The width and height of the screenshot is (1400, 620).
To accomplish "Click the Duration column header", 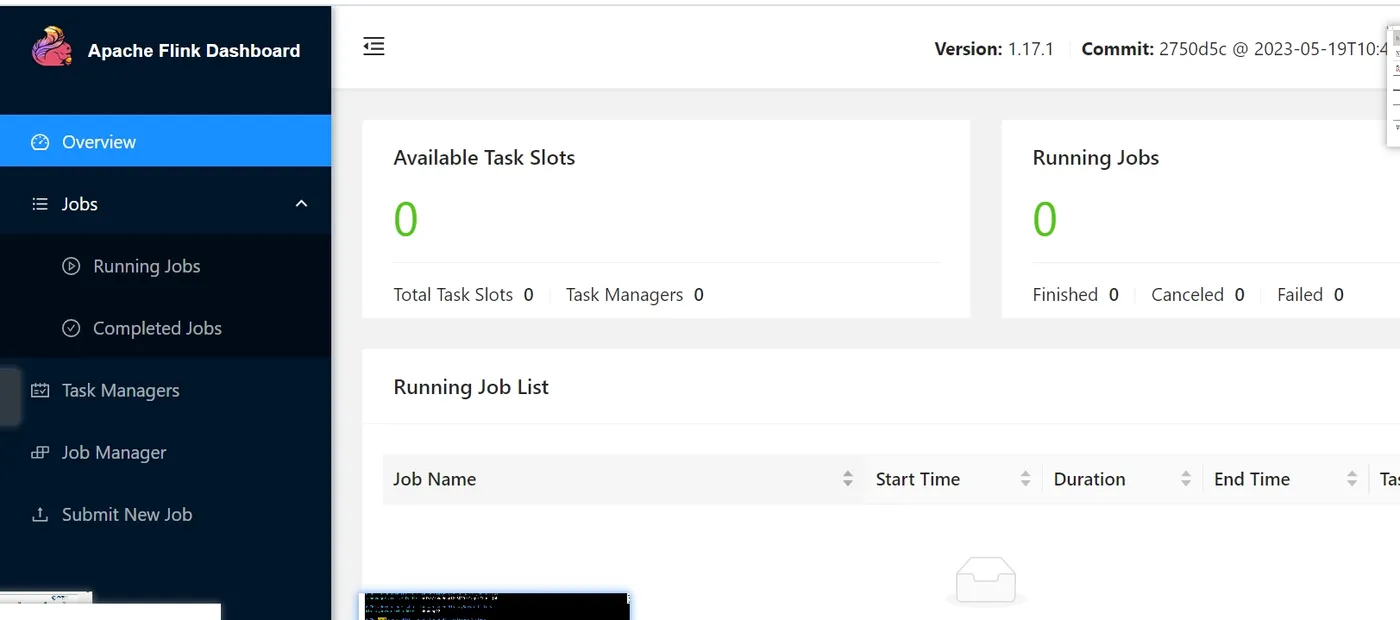I will click(1122, 479).
